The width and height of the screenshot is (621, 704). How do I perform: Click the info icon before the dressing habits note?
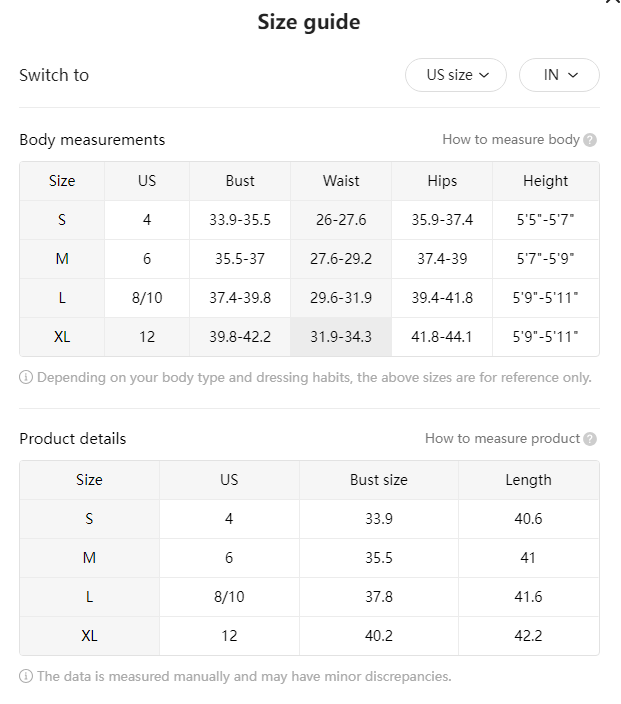pos(26,377)
